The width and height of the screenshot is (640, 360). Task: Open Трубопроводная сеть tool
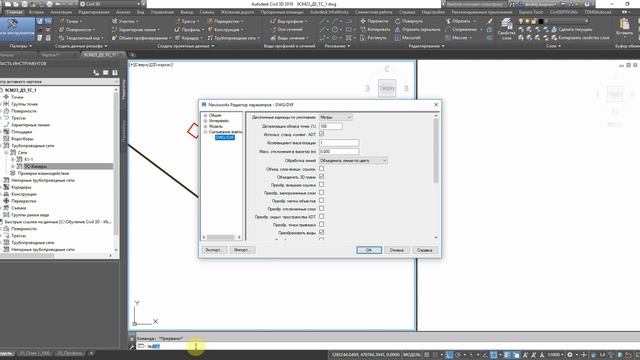233,38
